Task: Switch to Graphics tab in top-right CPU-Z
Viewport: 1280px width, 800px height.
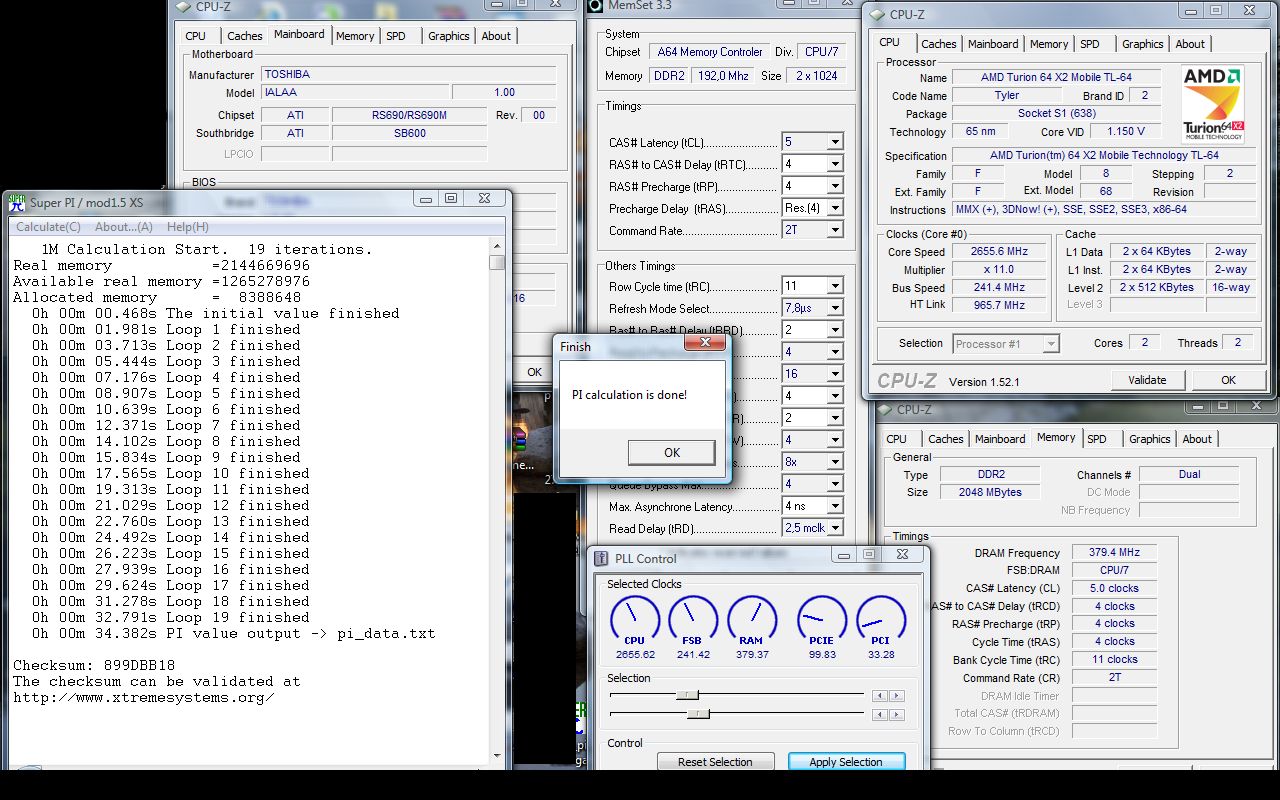Action: (1142, 44)
